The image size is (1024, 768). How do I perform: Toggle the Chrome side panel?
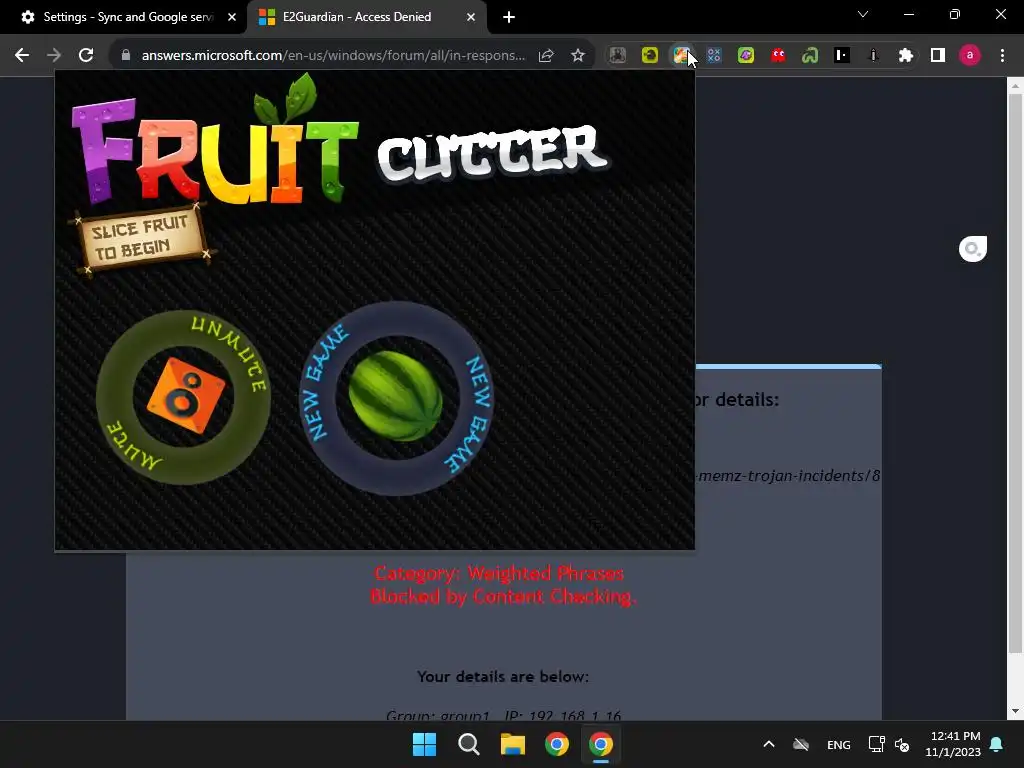[x=938, y=56]
